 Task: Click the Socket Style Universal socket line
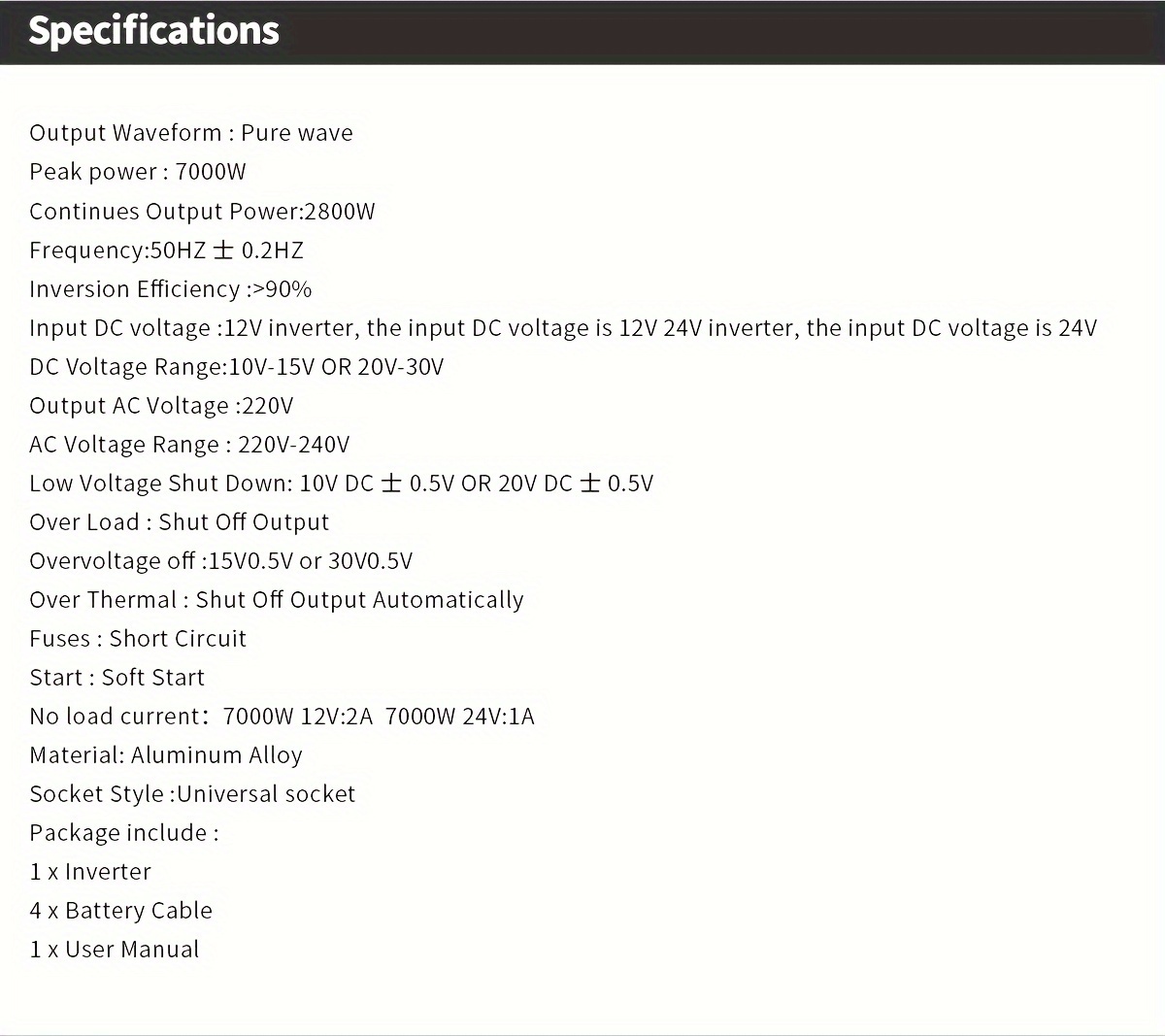point(192,794)
